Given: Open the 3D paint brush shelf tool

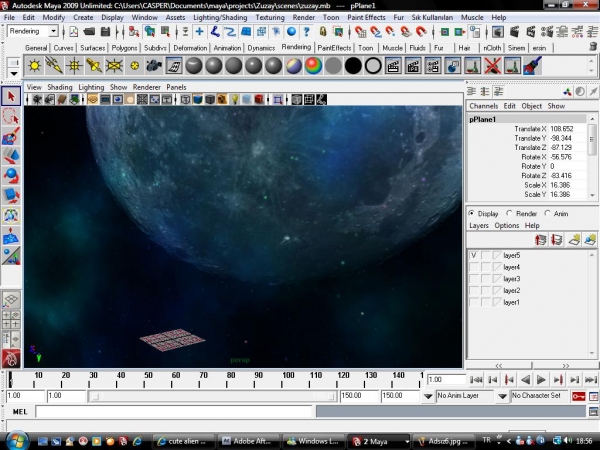Looking at the screenshot, I should pos(532,66).
